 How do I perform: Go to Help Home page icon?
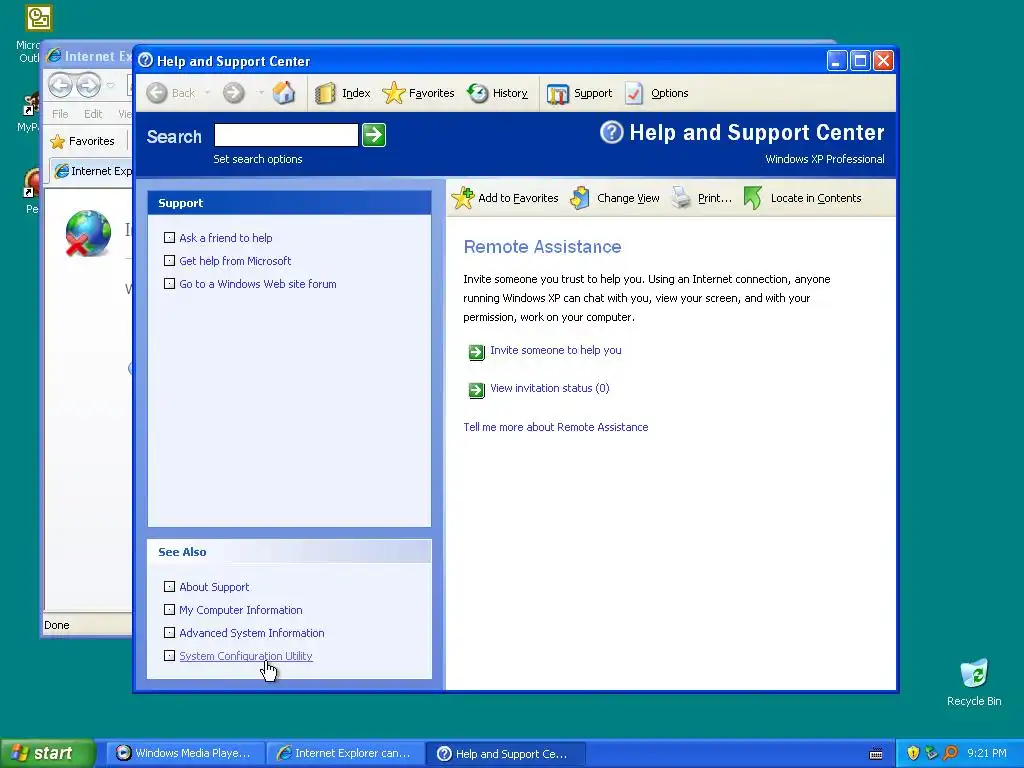point(284,93)
